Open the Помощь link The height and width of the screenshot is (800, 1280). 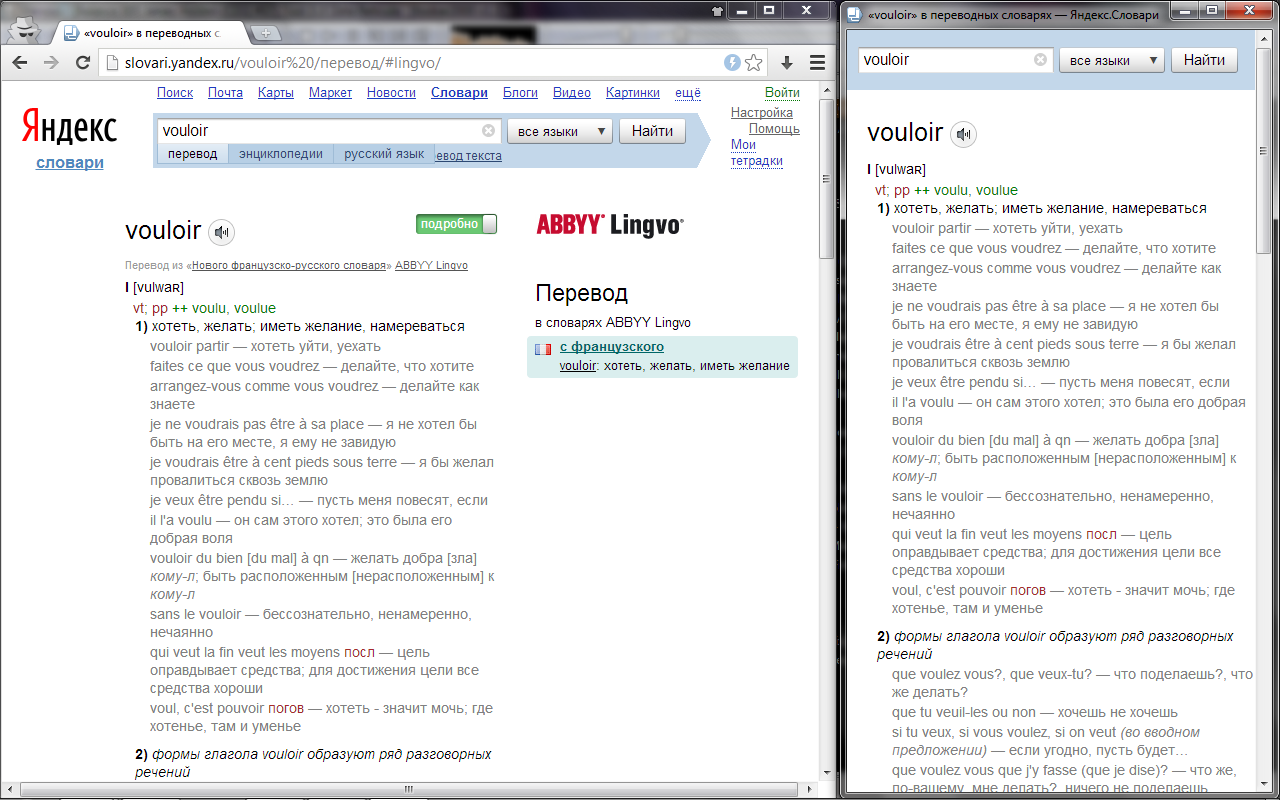point(774,129)
